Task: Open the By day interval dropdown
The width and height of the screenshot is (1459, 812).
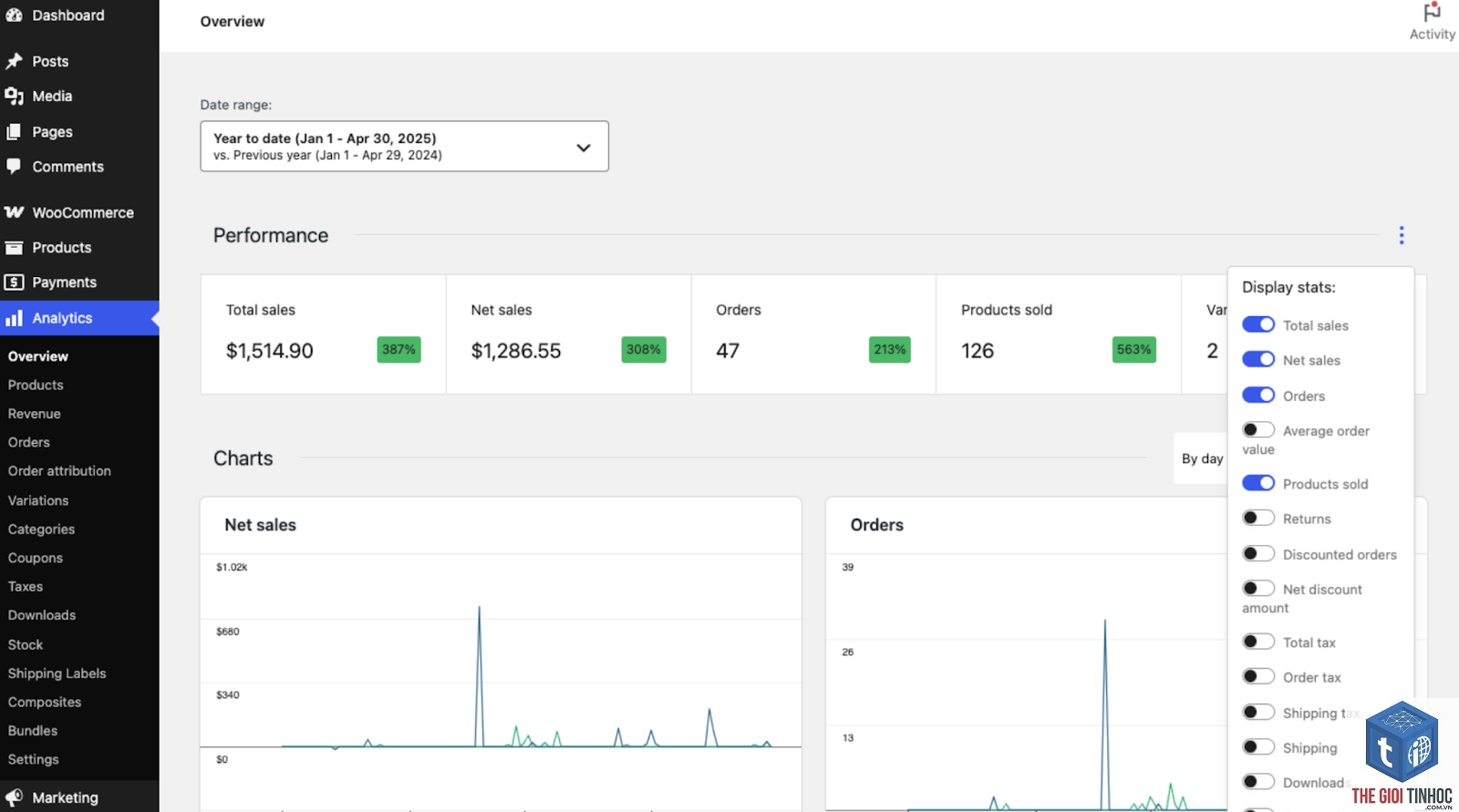Action: [x=1201, y=458]
